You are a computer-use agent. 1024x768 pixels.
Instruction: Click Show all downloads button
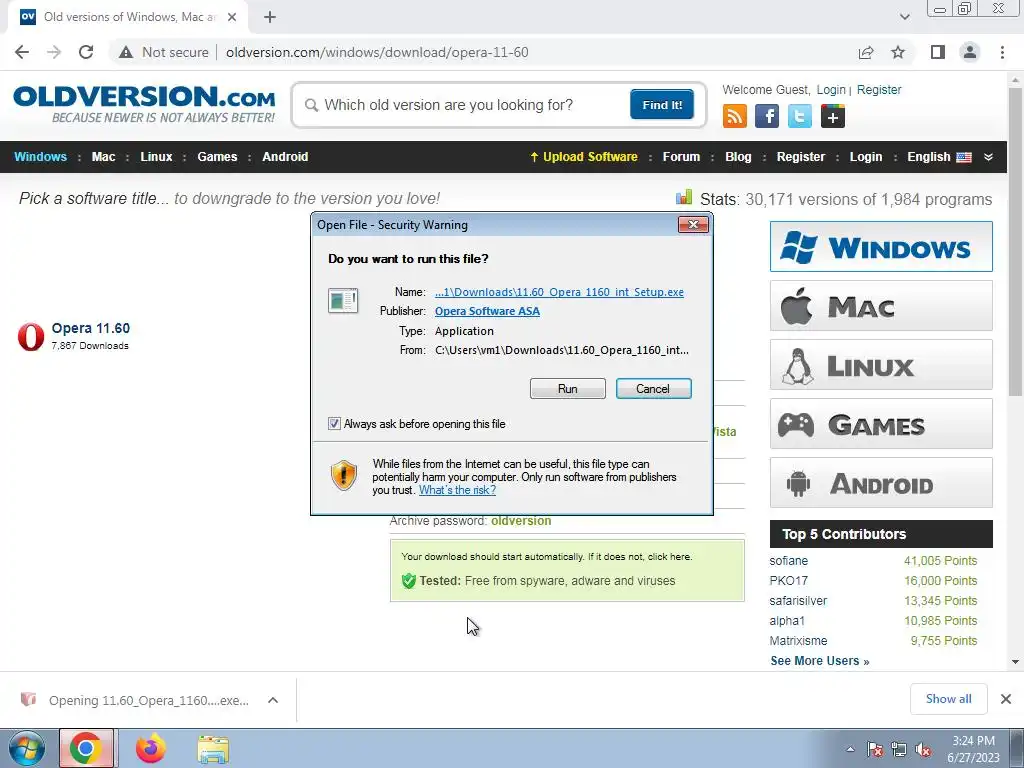[x=948, y=699]
